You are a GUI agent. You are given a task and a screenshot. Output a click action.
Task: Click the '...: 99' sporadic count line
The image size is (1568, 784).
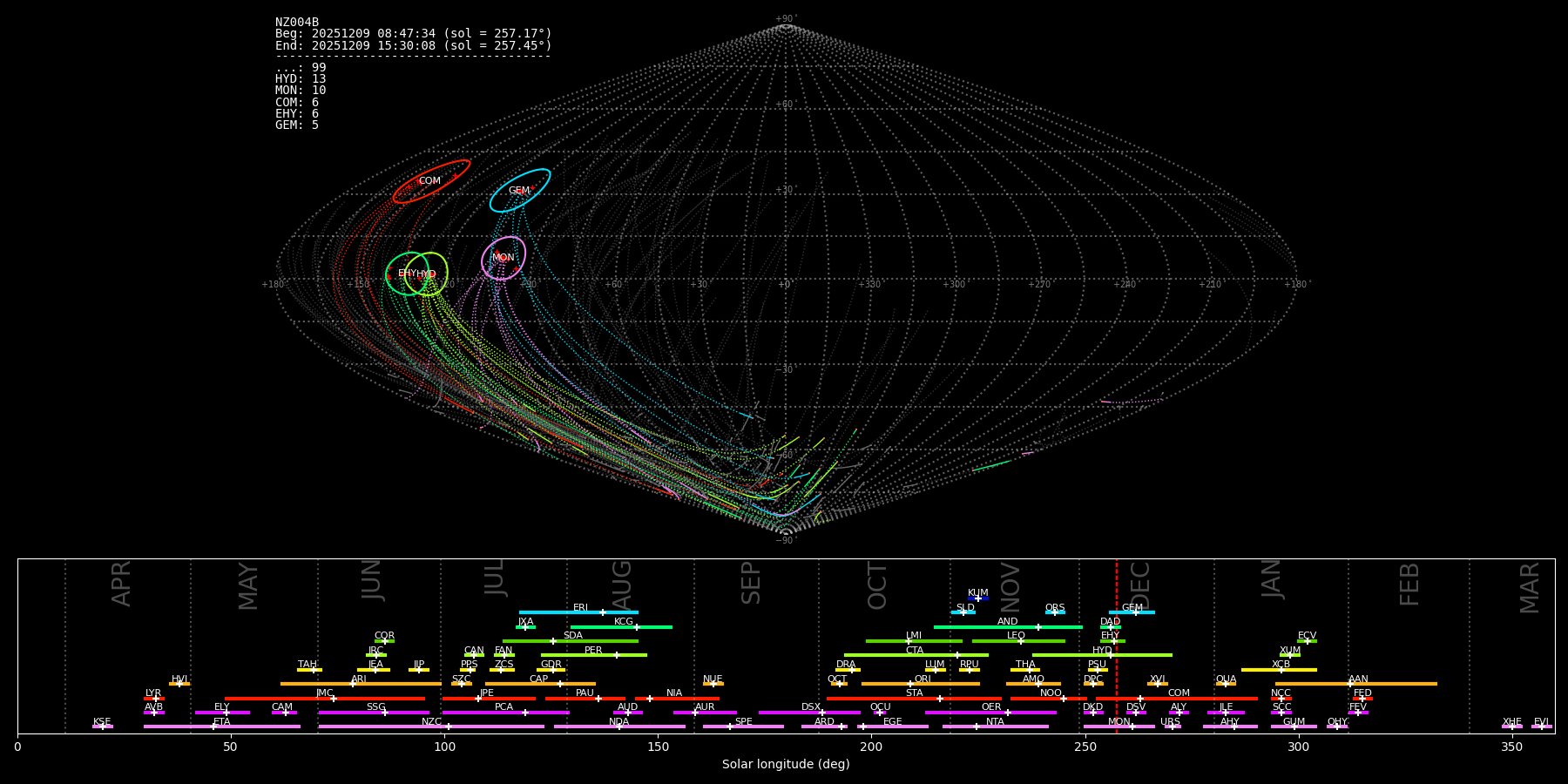coord(301,68)
